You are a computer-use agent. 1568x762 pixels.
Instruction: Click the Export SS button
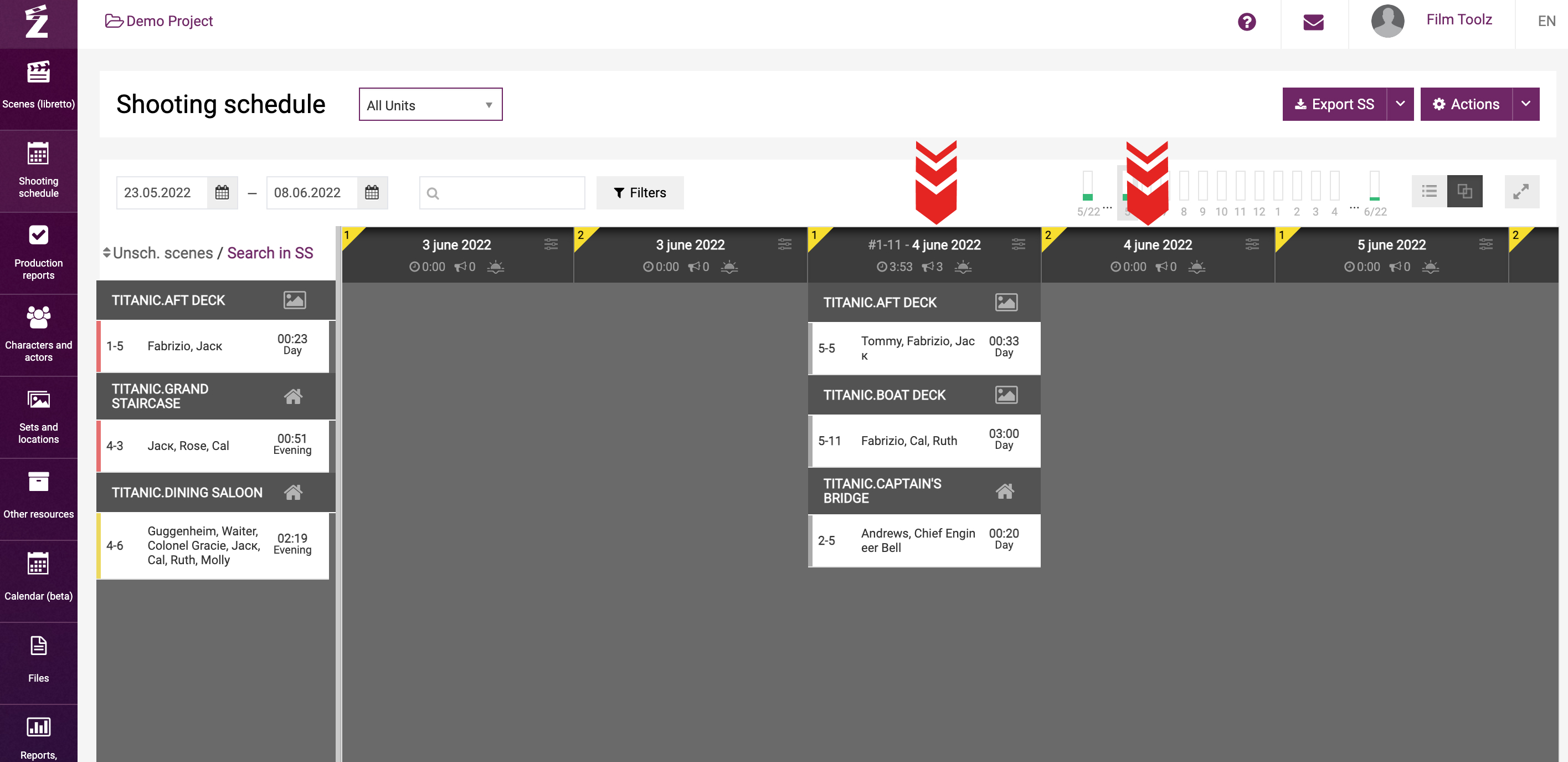point(1334,104)
